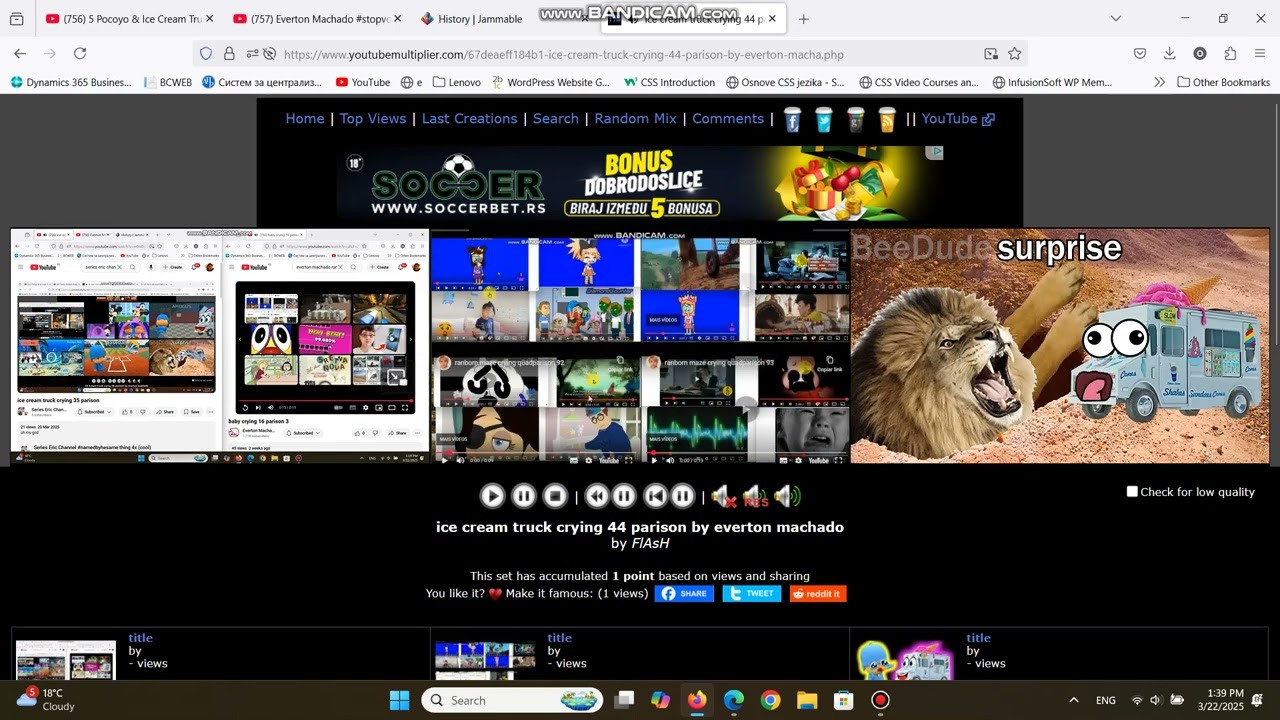Open the shield tracking protection icon
1280x720 pixels.
[206, 54]
